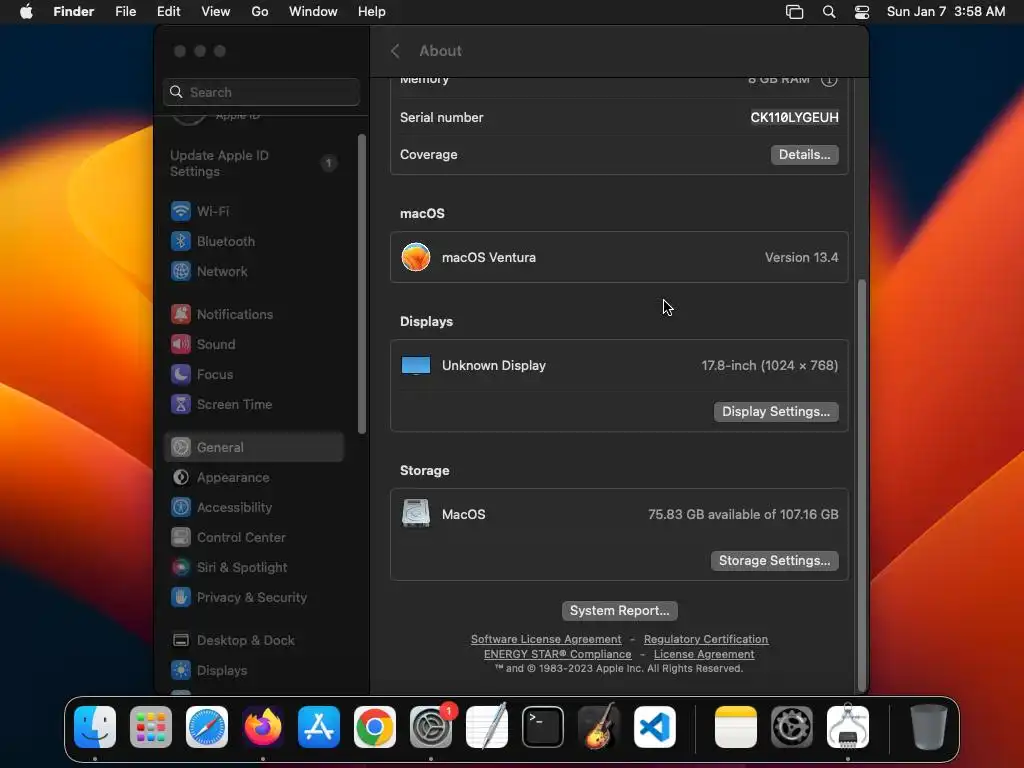
Task: Open Storage Settings
Action: (775, 561)
